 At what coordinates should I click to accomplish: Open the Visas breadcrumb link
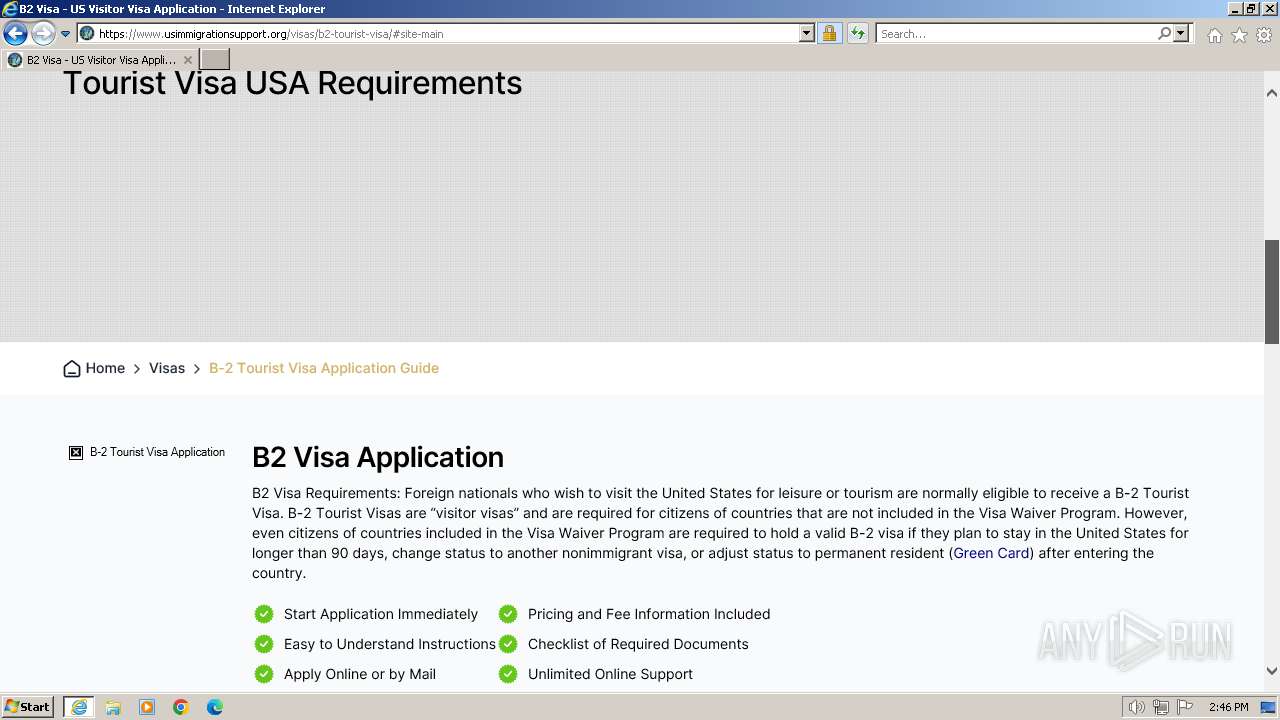click(x=167, y=368)
